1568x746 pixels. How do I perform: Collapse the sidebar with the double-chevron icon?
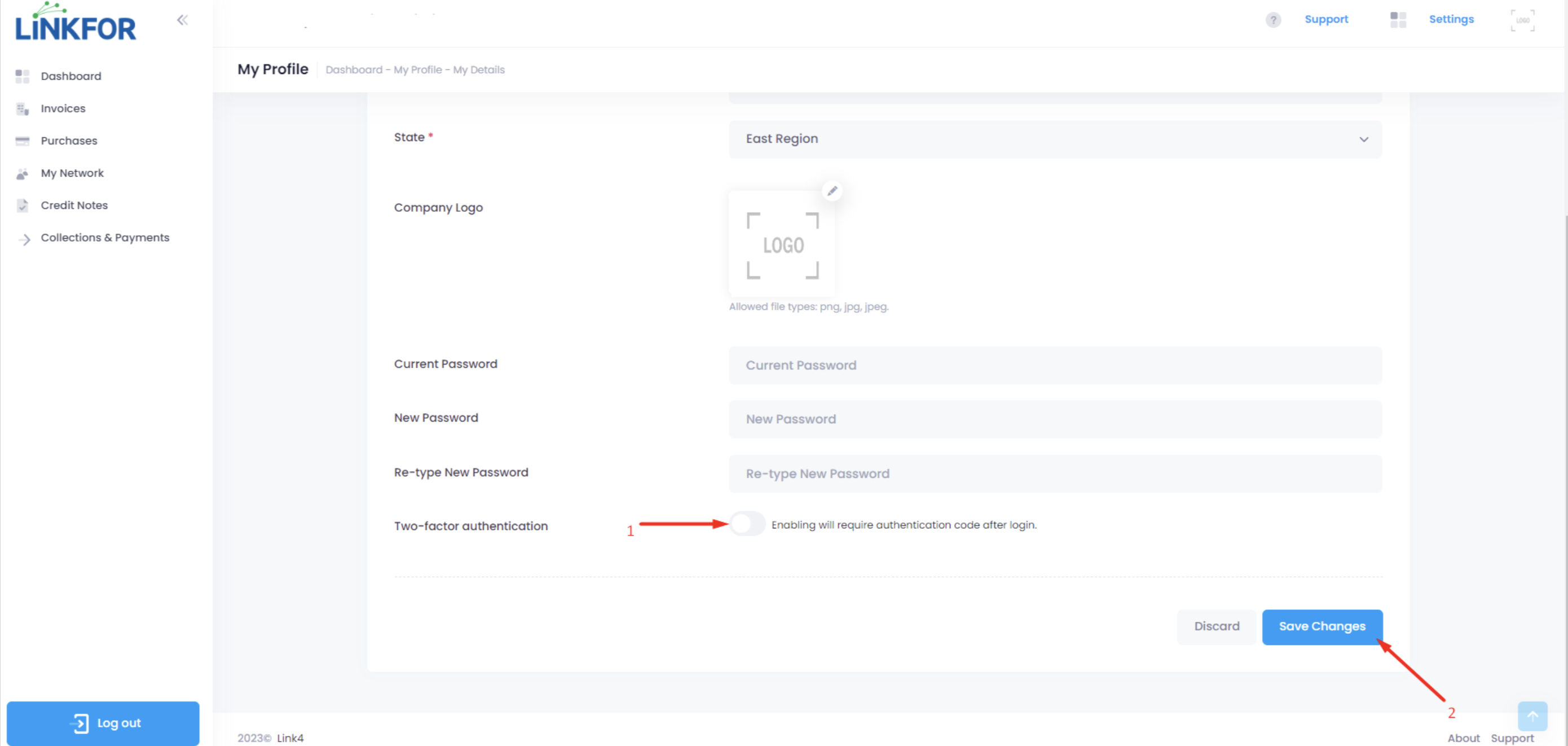[182, 20]
